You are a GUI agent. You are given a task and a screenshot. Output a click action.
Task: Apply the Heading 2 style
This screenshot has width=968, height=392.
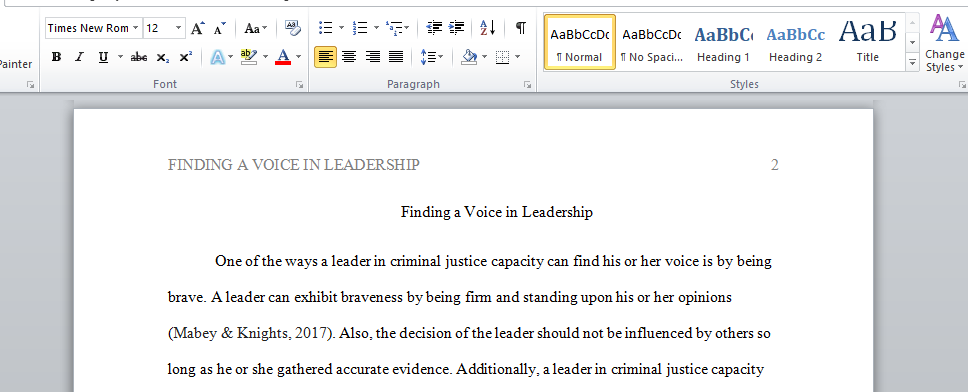pyautogui.click(x=795, y=43)
